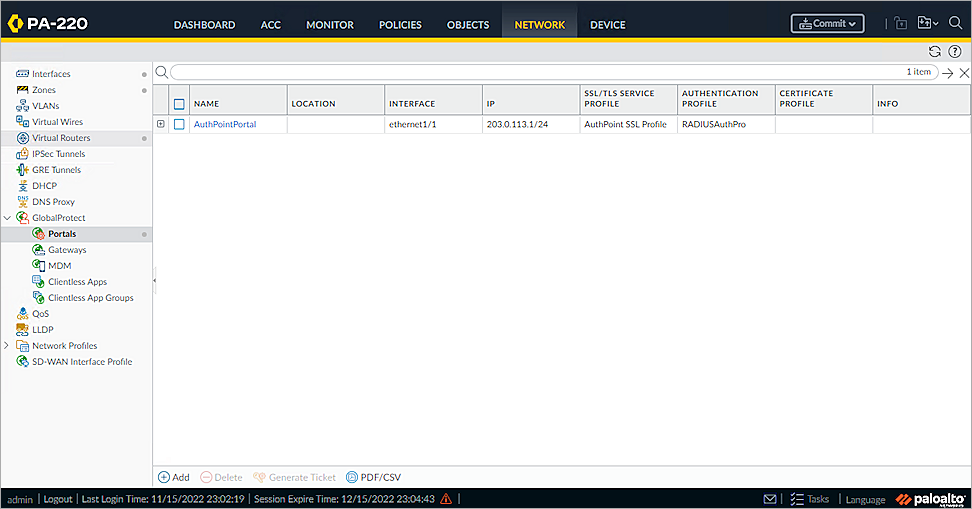Click the Add button at the bottom
The image size is (972, 509).
click(x=174, y=478)
